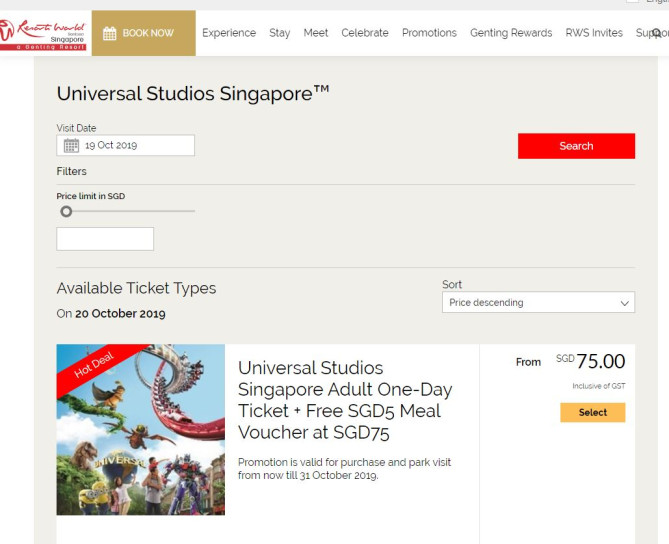The width and height of the screenshot is (669, 544).
Task: Expand the Price descending sort box
Action: pyautogui.click(x=538, y=303)
